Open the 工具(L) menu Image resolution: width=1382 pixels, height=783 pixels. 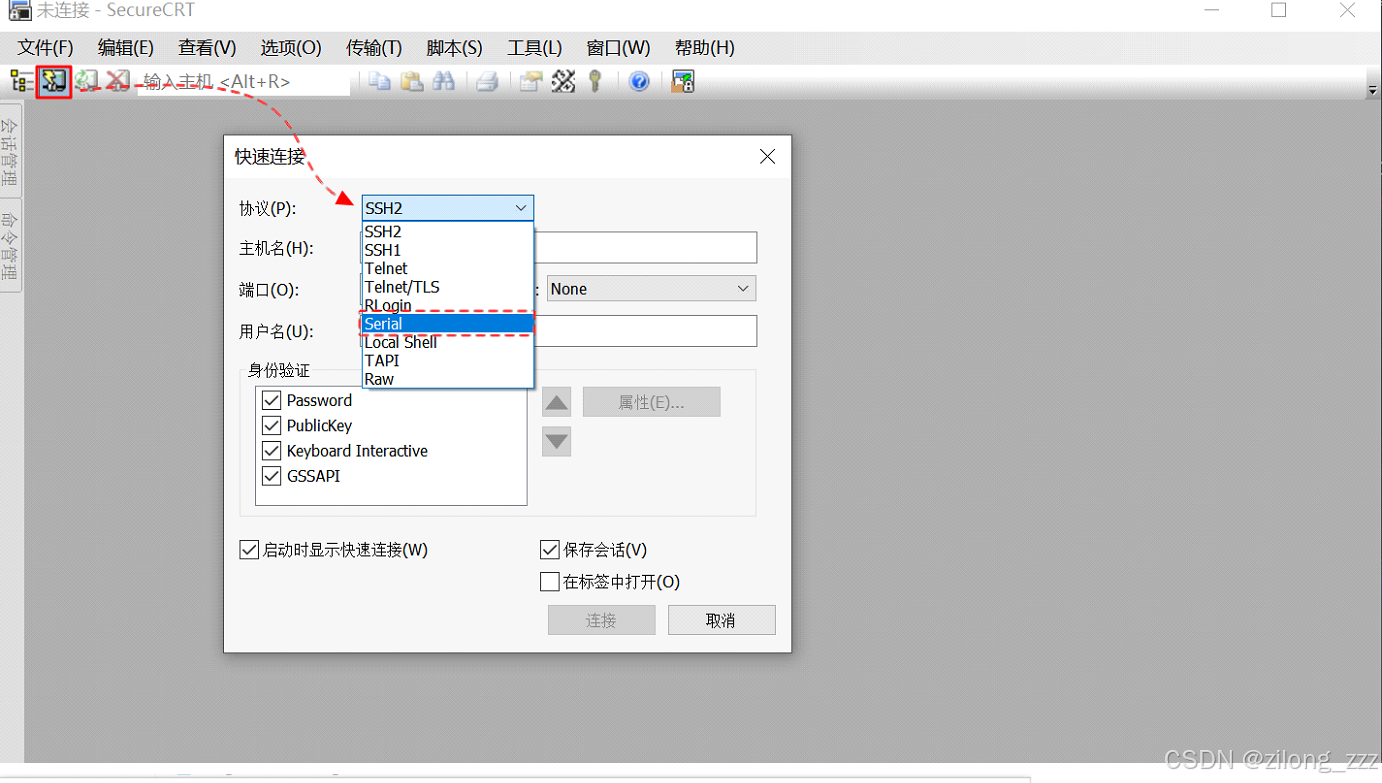coord(534,48)
